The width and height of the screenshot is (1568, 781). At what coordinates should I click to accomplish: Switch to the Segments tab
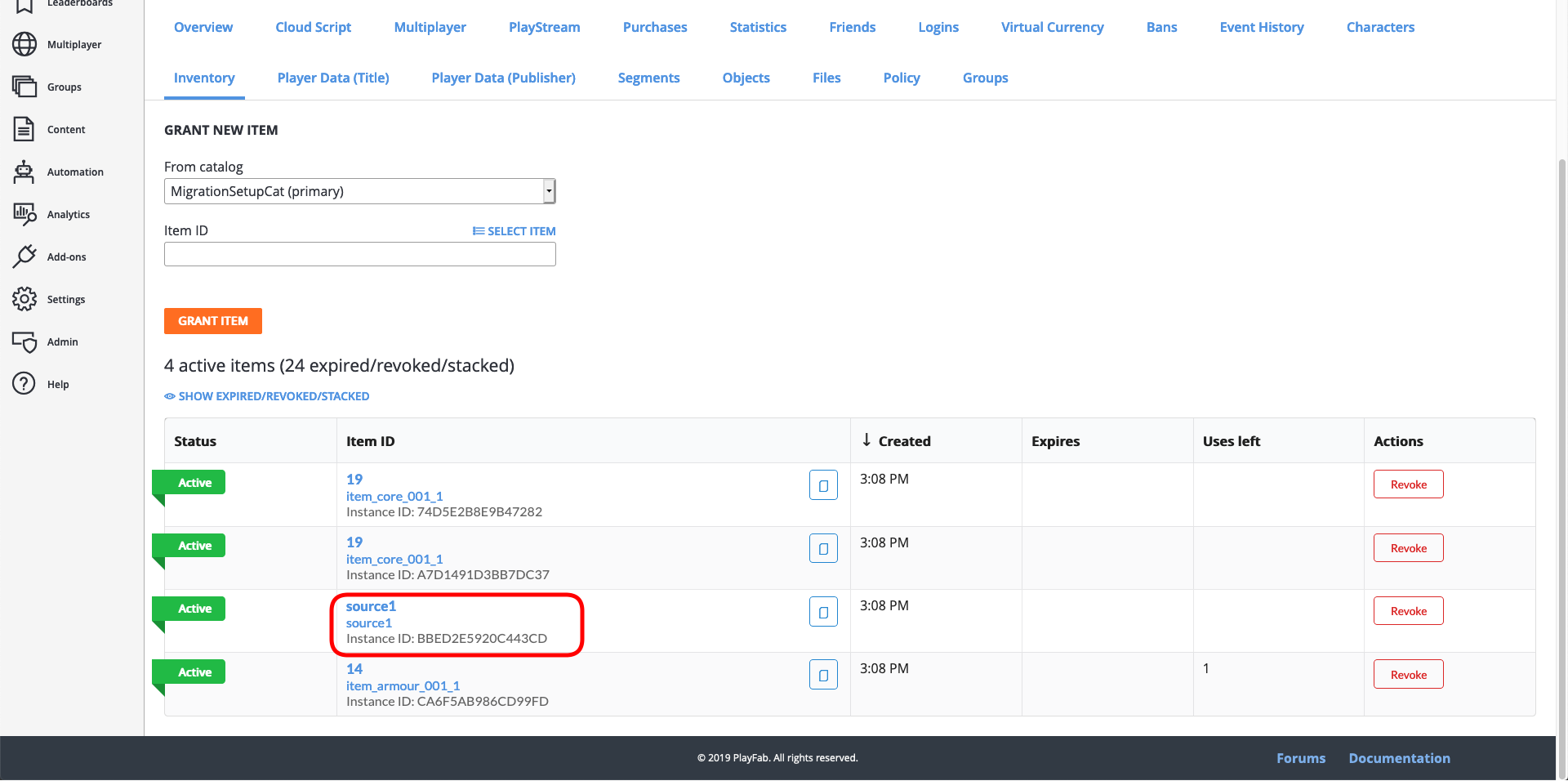[x=649, y=78]
